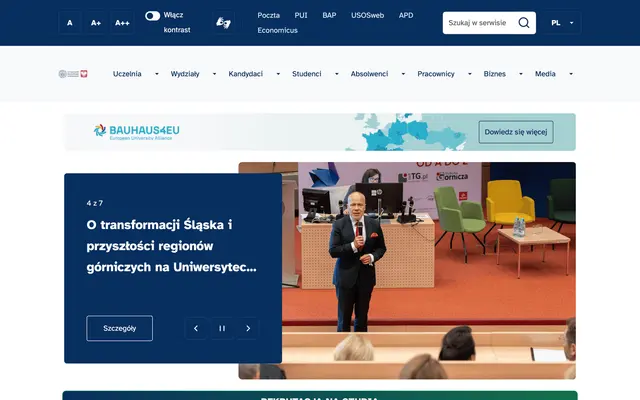Open the Studenci menu item
The image size is (640, 400).
tap(307, 74)
